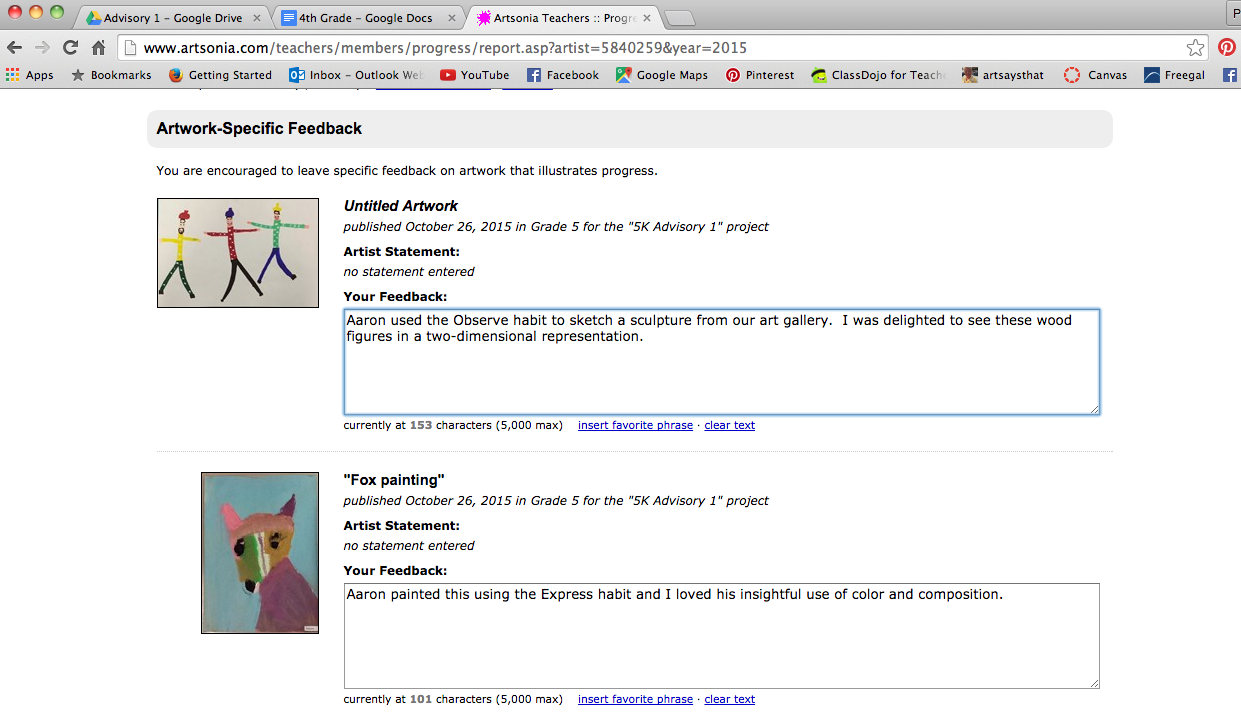Clear text of Fox painting feedback

tap(729, 699)
